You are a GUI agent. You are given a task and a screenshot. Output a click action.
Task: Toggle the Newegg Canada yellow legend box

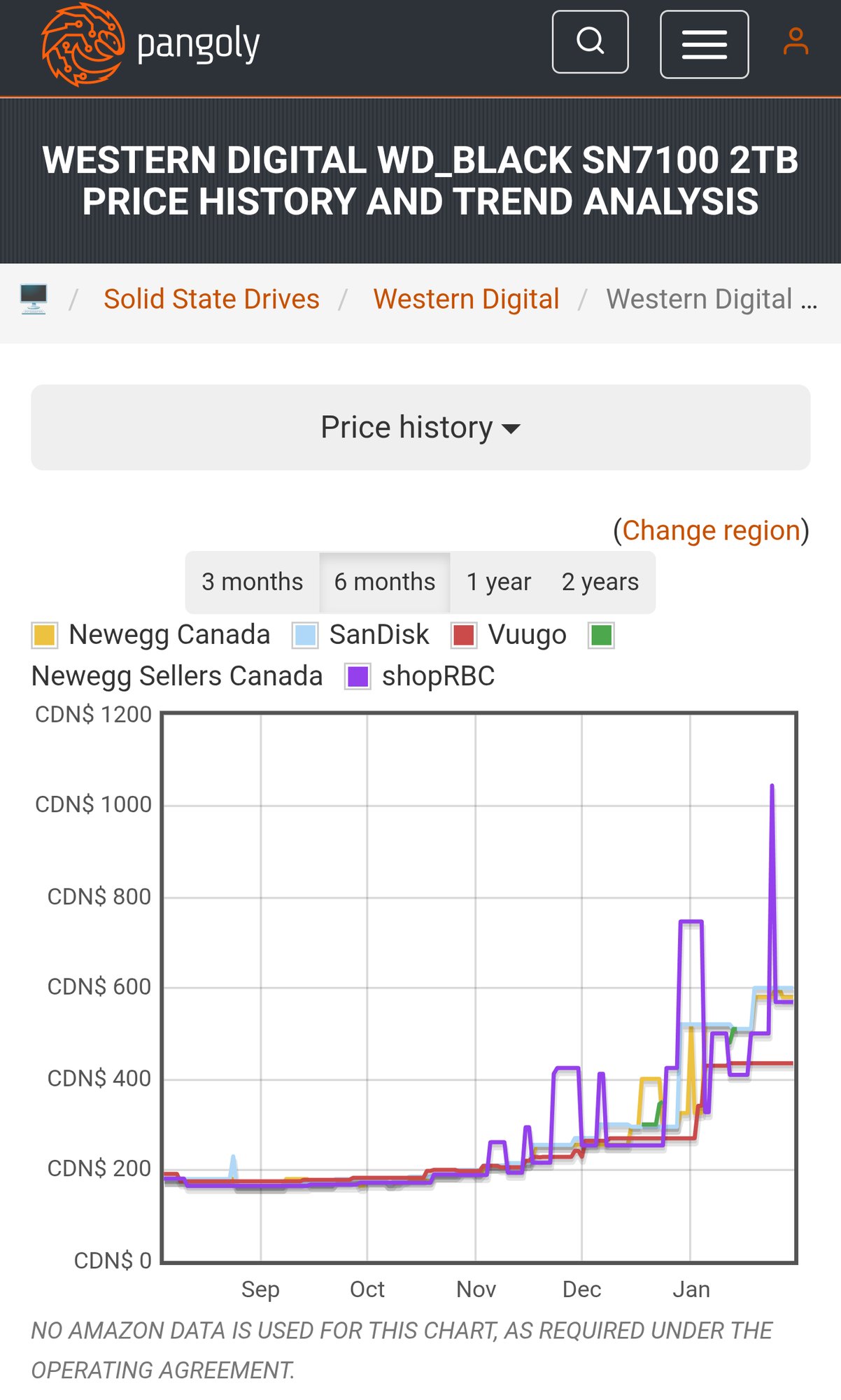(x=45, y=636)
